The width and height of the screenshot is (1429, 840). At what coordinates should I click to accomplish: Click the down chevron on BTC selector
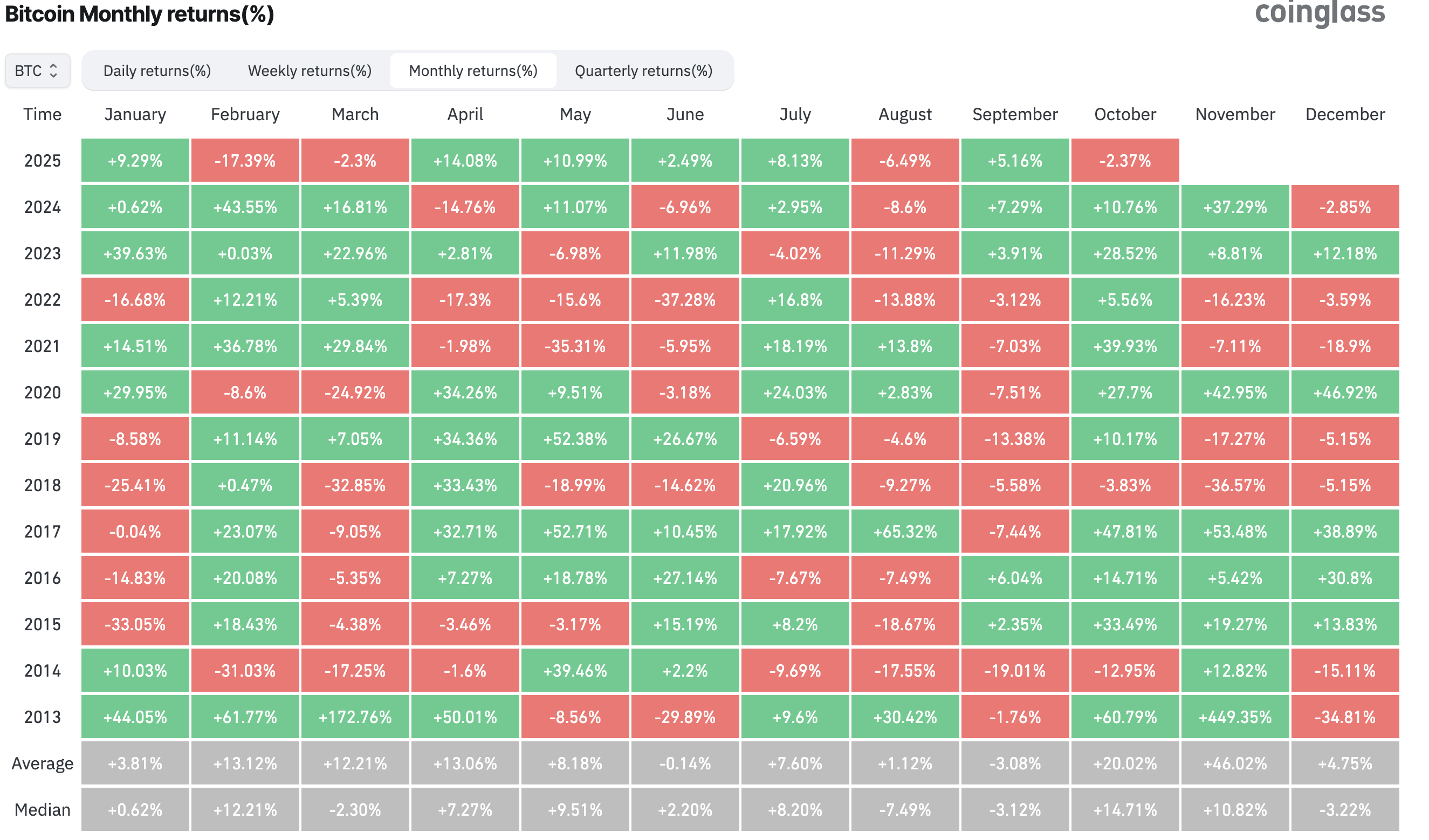tap(55, 75)
